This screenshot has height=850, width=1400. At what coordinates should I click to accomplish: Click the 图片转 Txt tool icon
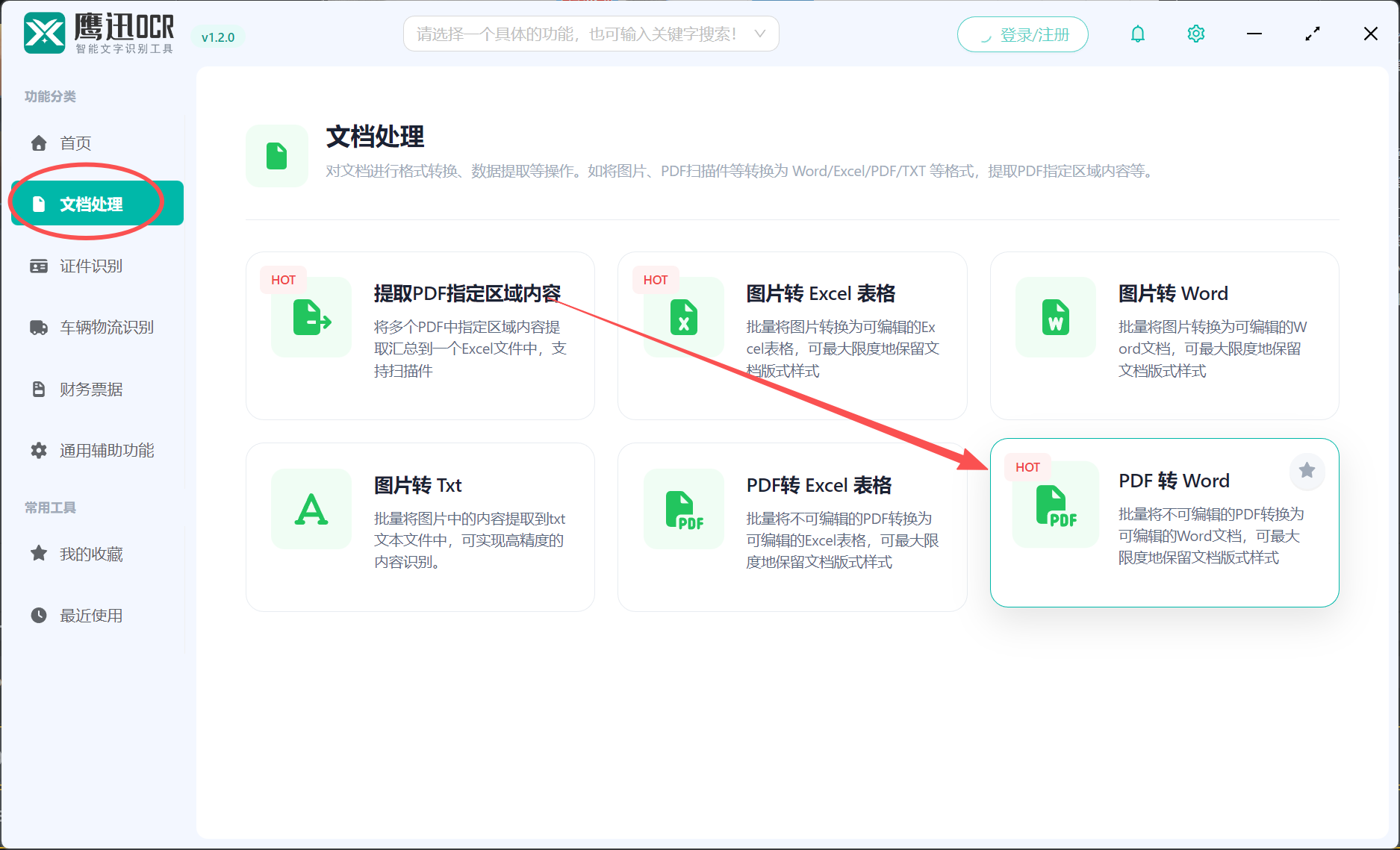pyautogui.click(x=311, y=509)
